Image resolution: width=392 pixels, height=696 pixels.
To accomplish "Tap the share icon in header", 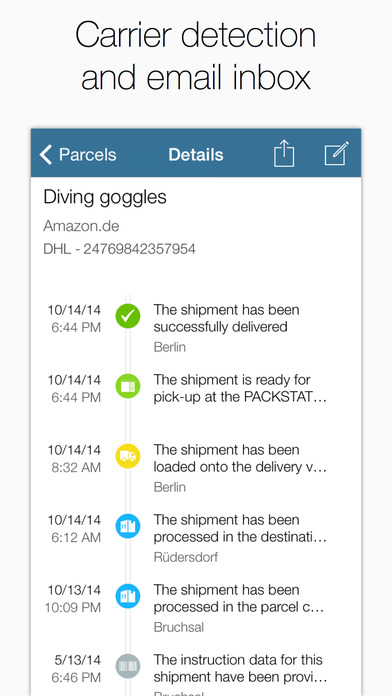I will click(x=284, y=154).
